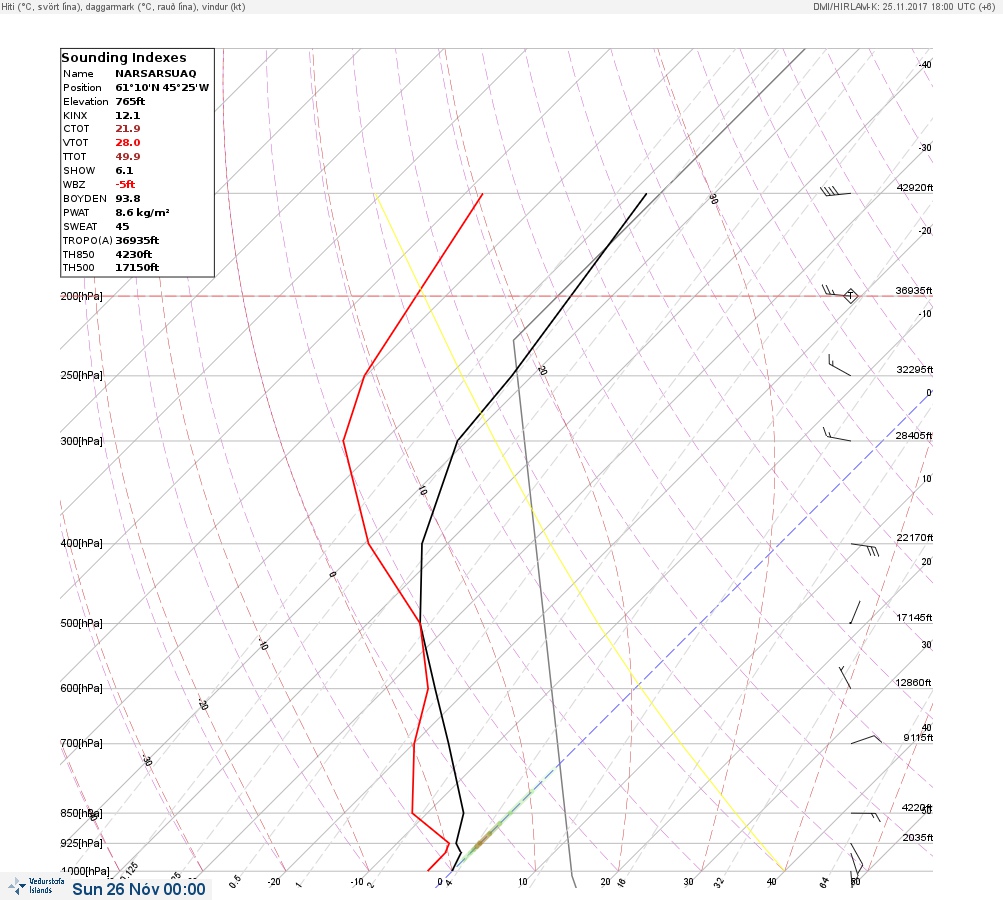Click the 'Hiti (°C, svört lína)' legend header
The image size is (1003, 900).
[x=42, y=6]
